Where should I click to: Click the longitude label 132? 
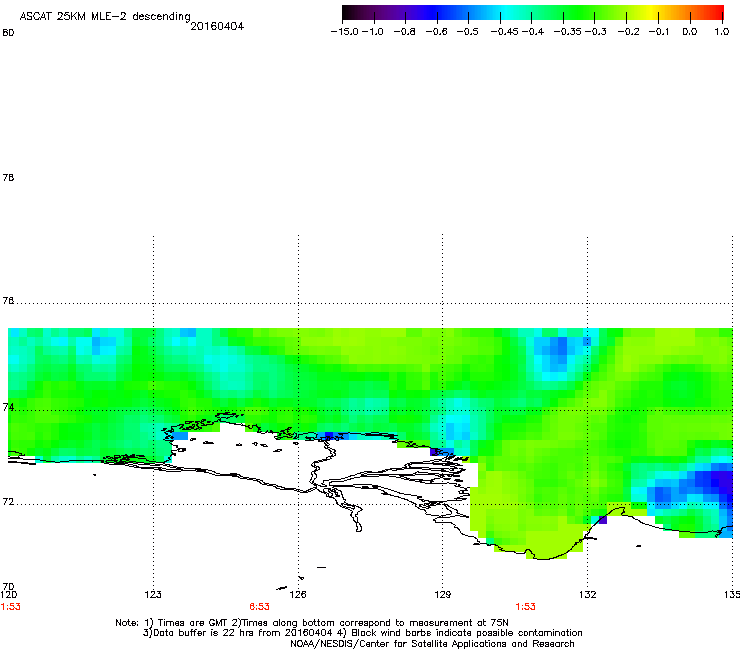(588, 594)
